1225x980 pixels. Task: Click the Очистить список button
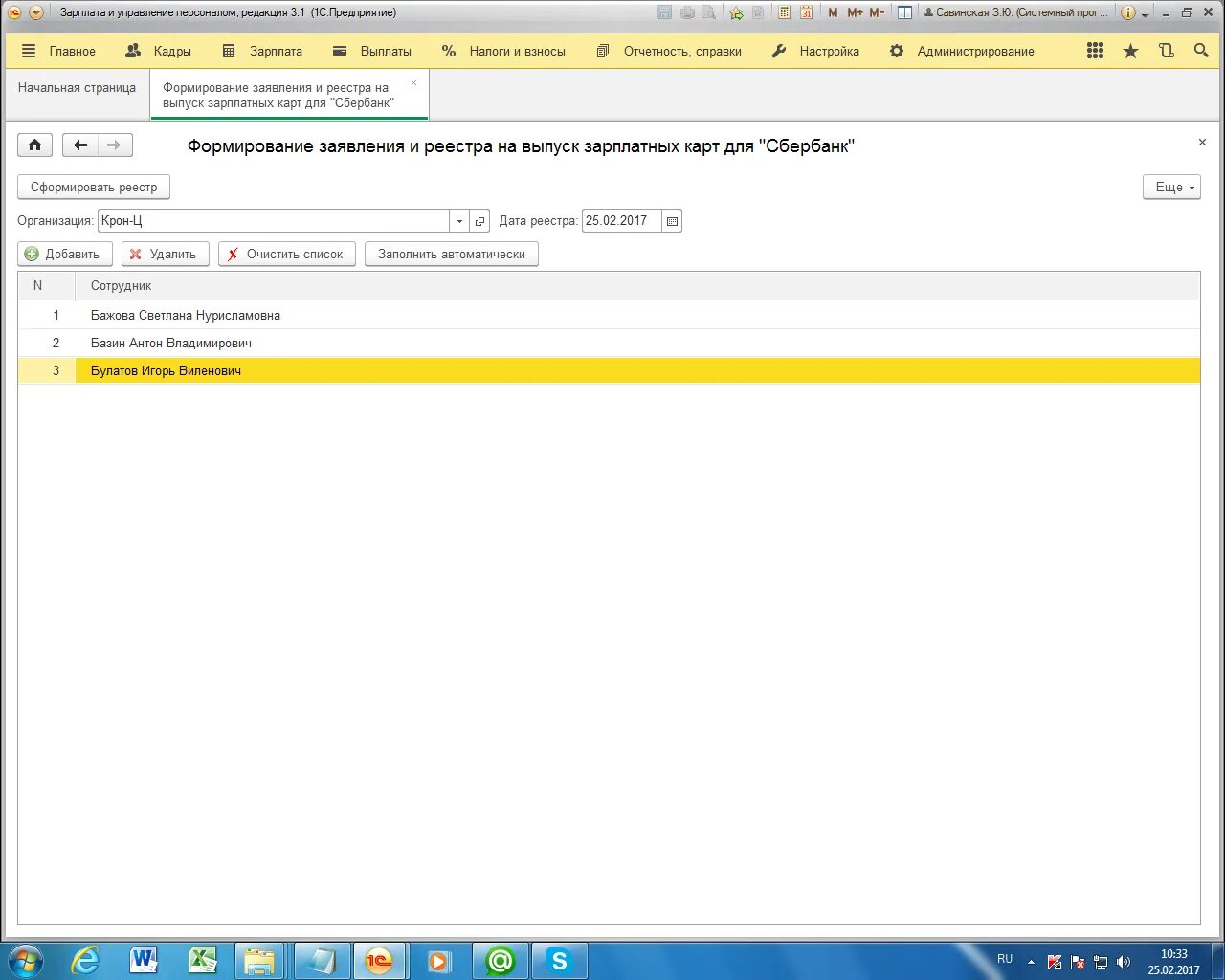[287, 254]
